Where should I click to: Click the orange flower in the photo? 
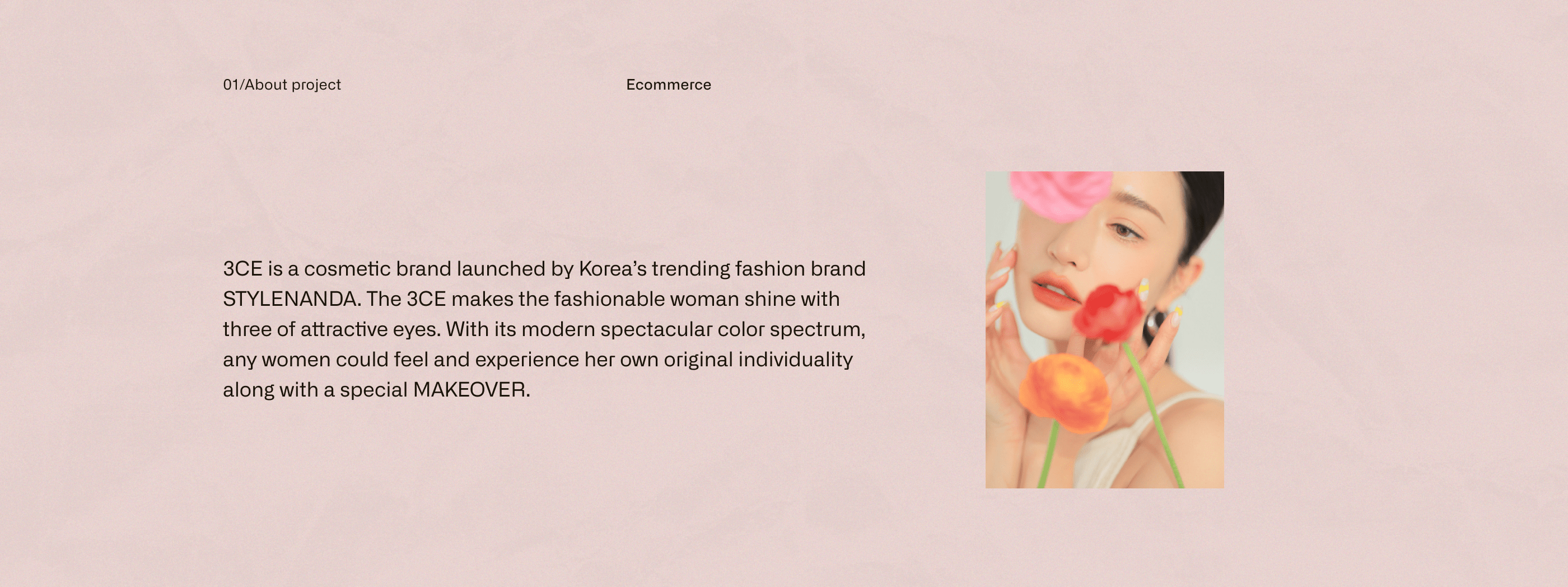tap(1065, 393)
